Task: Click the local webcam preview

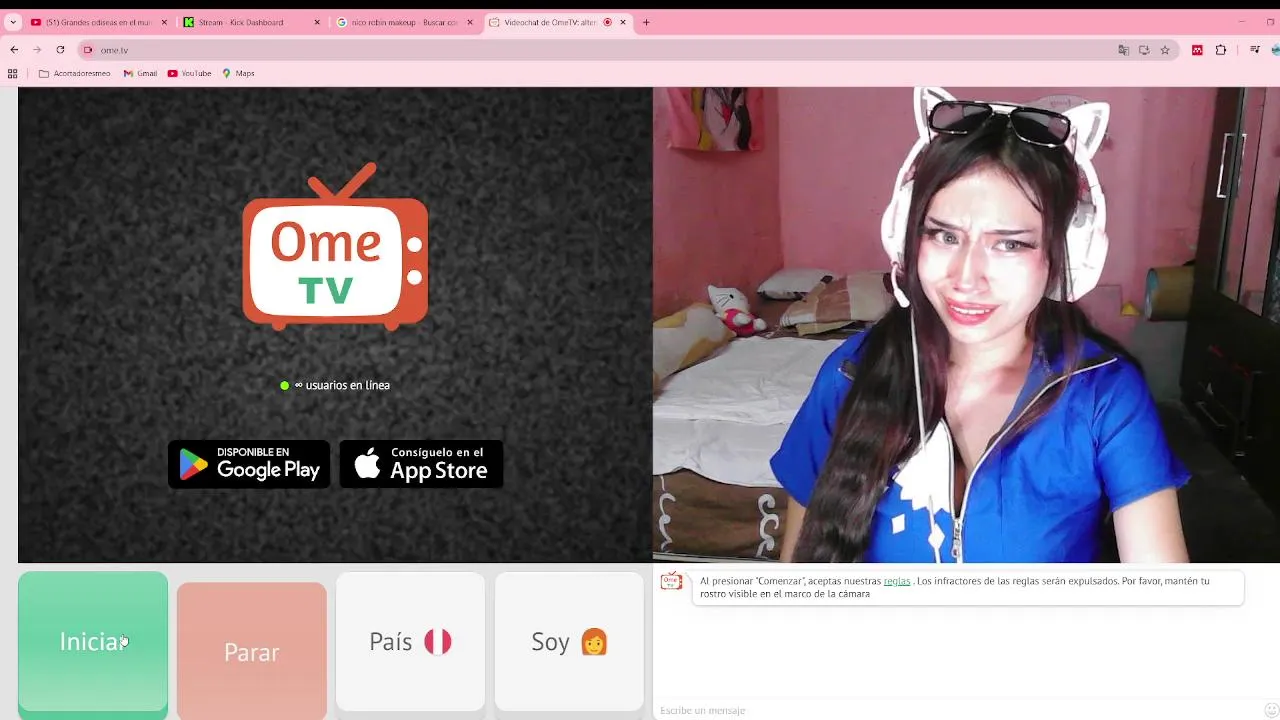Action: point(966,325)
